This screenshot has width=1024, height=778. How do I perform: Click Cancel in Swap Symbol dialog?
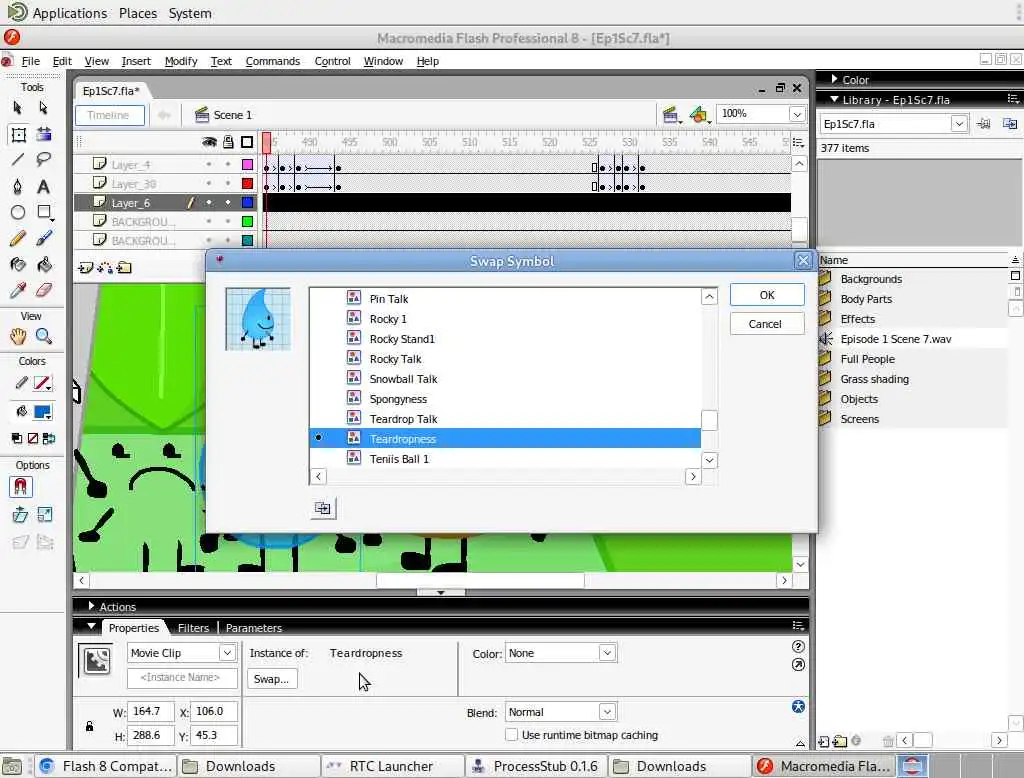click(767, 324)
